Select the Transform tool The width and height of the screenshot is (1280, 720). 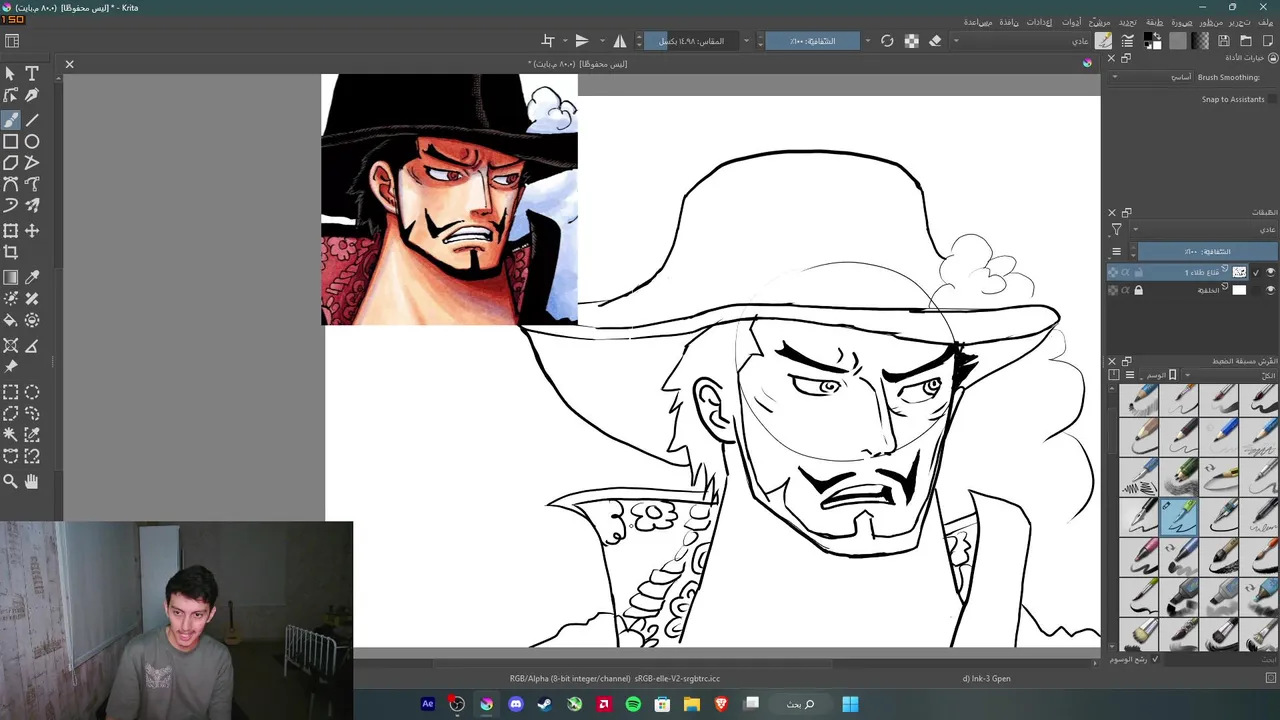pos(10,231)
